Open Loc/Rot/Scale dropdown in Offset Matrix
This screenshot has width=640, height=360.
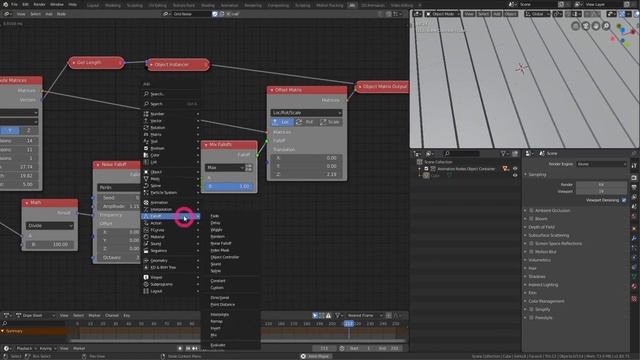point(307,113)
